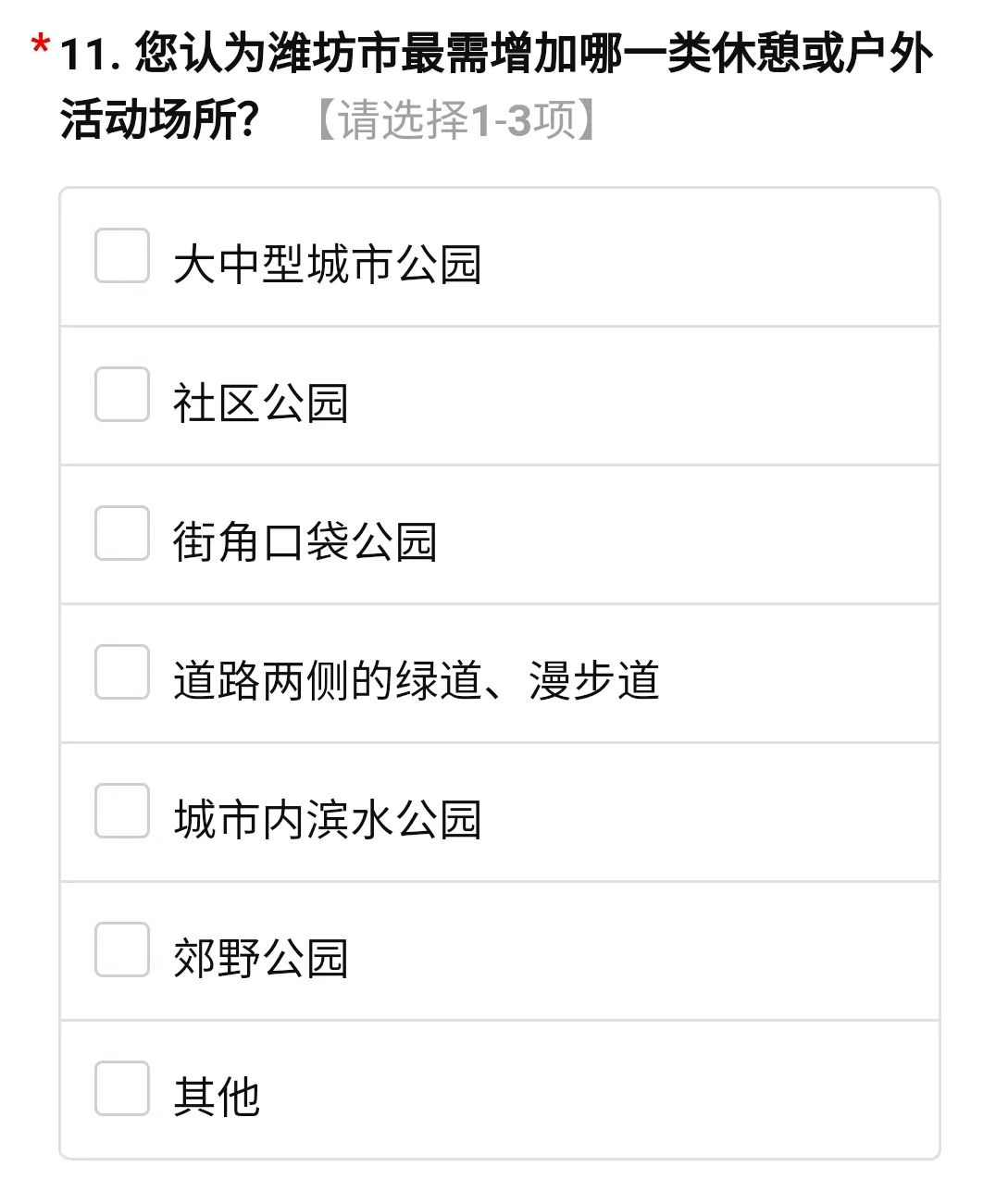Click the question number 11
996x1204 pixels.
point(89,55)
